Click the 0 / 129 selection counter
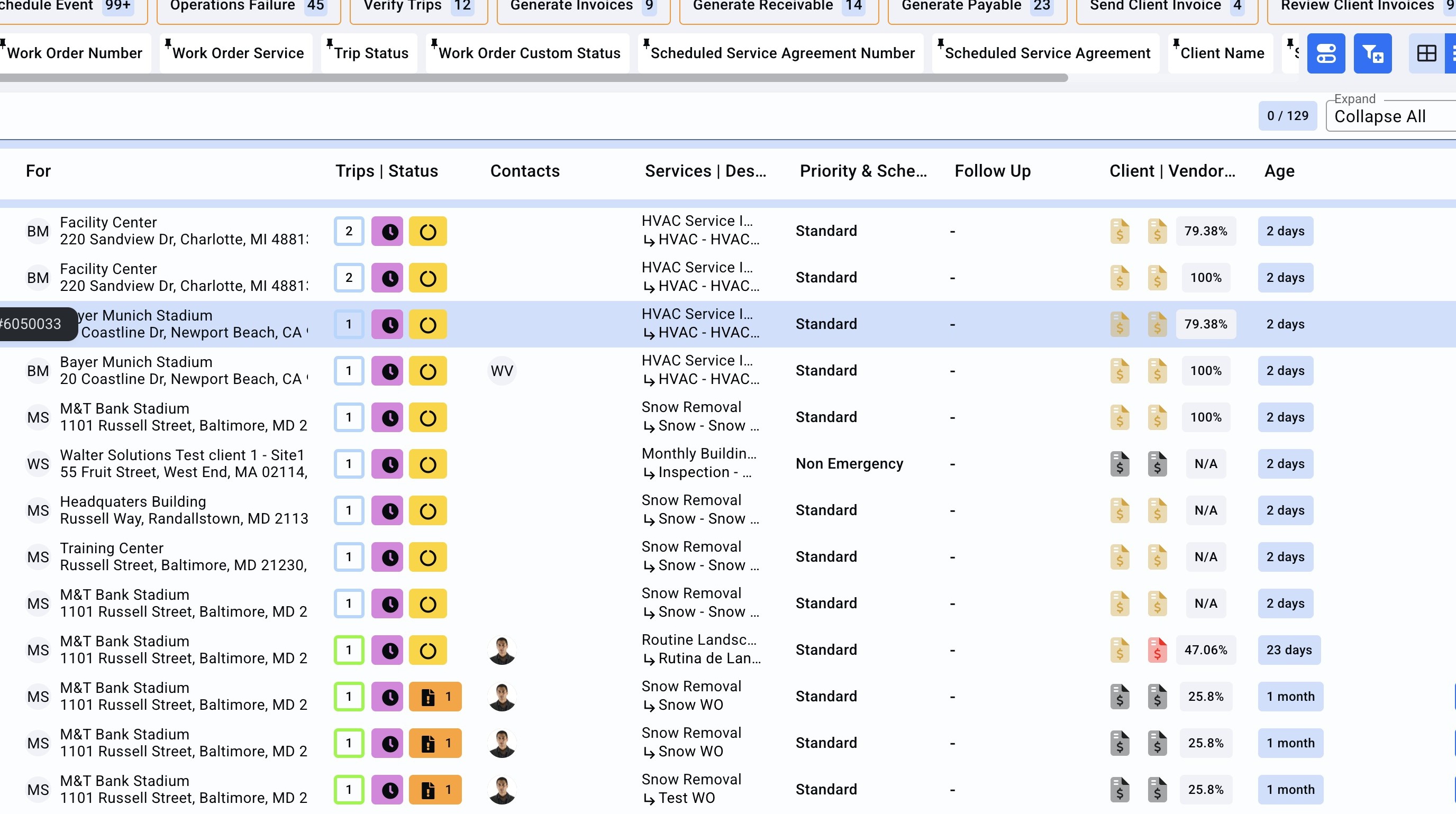The width and height of the screenshot is (1456, 814). (x=1287, y=116)
